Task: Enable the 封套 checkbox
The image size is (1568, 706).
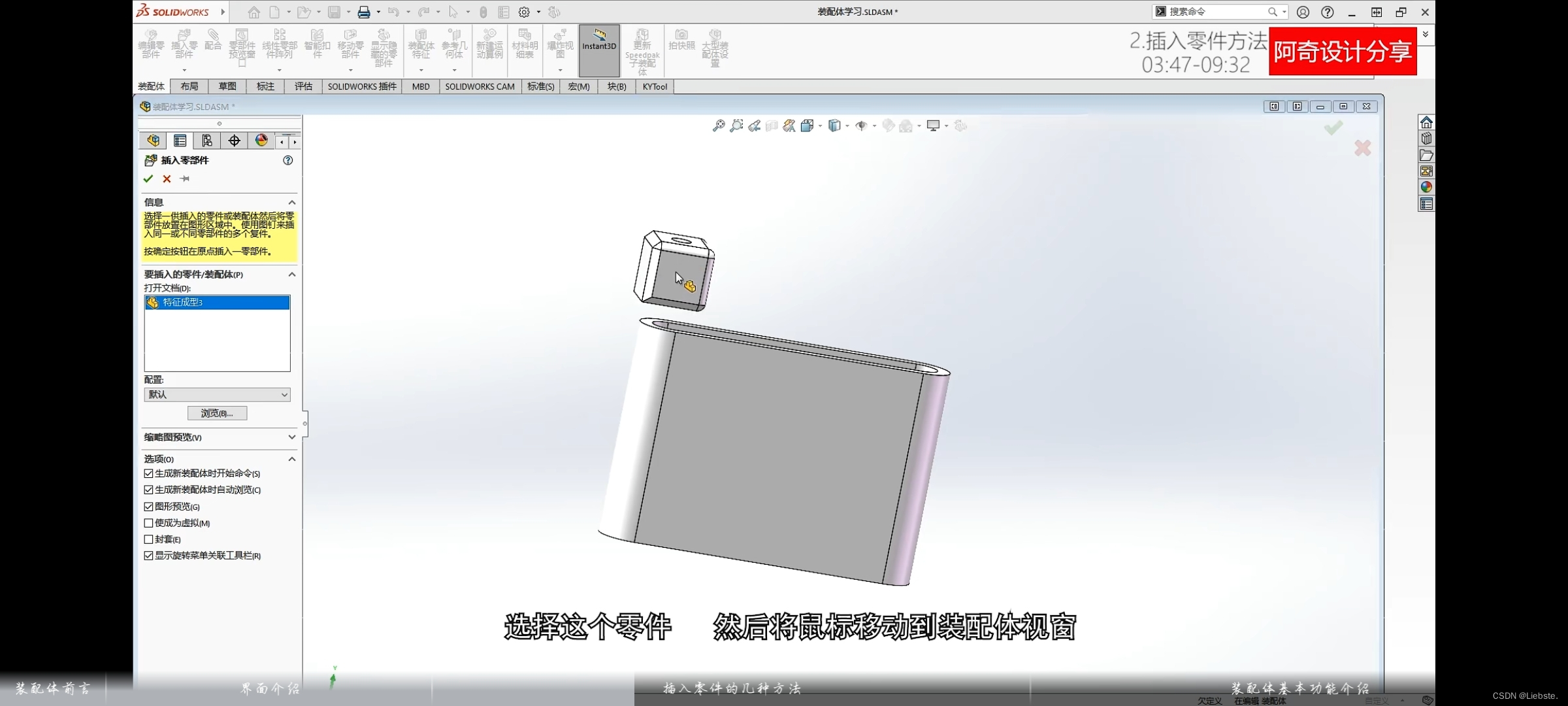Action: tap(149, 539)
